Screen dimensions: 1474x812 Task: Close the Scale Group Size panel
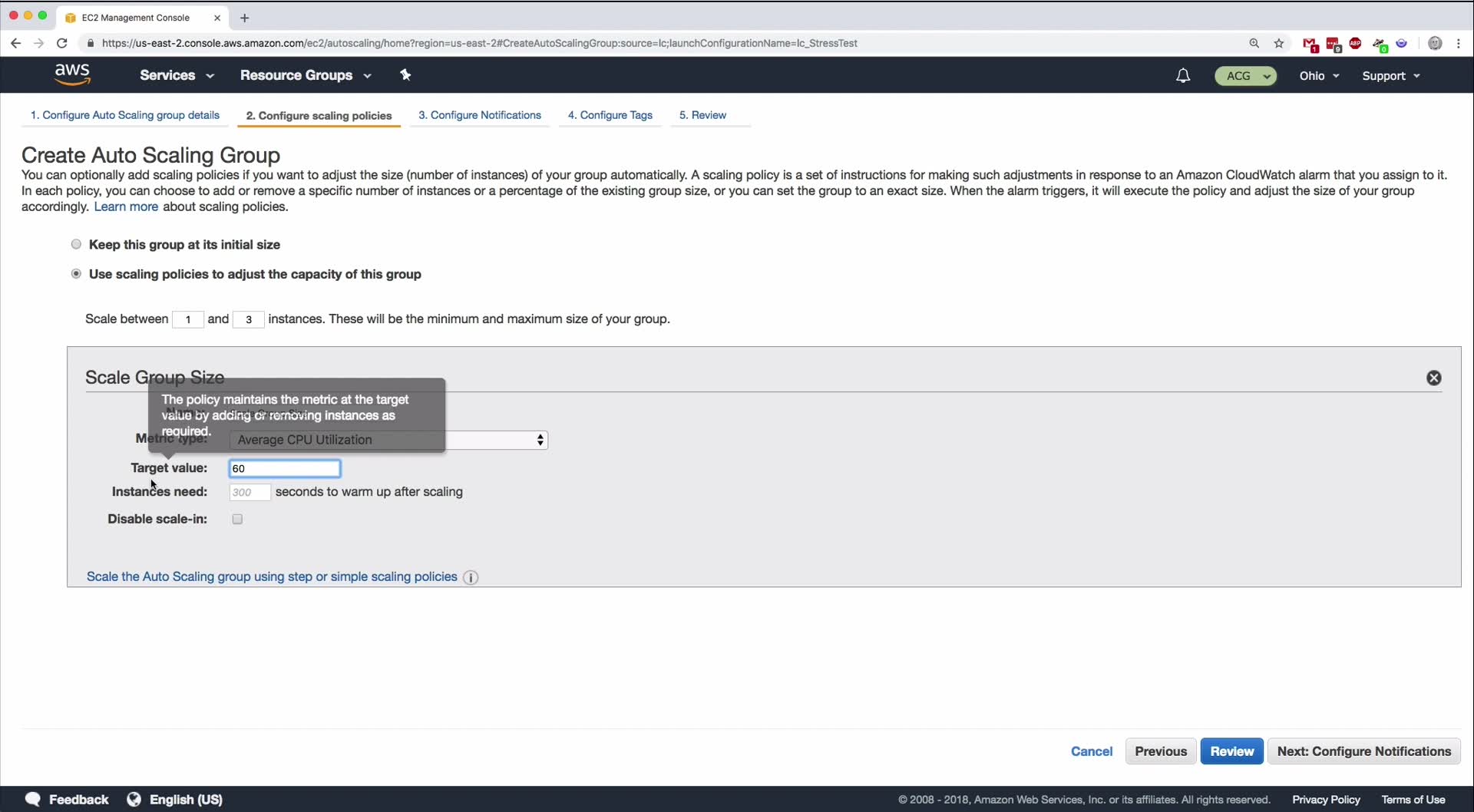1433,378
